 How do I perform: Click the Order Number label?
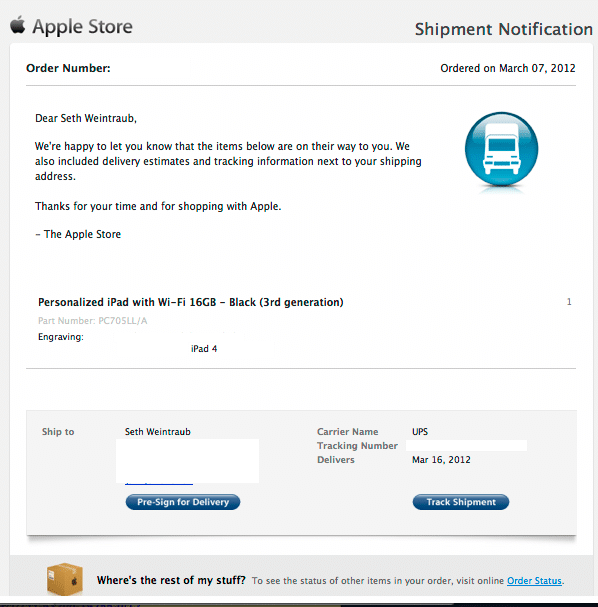tap(68, 68)
